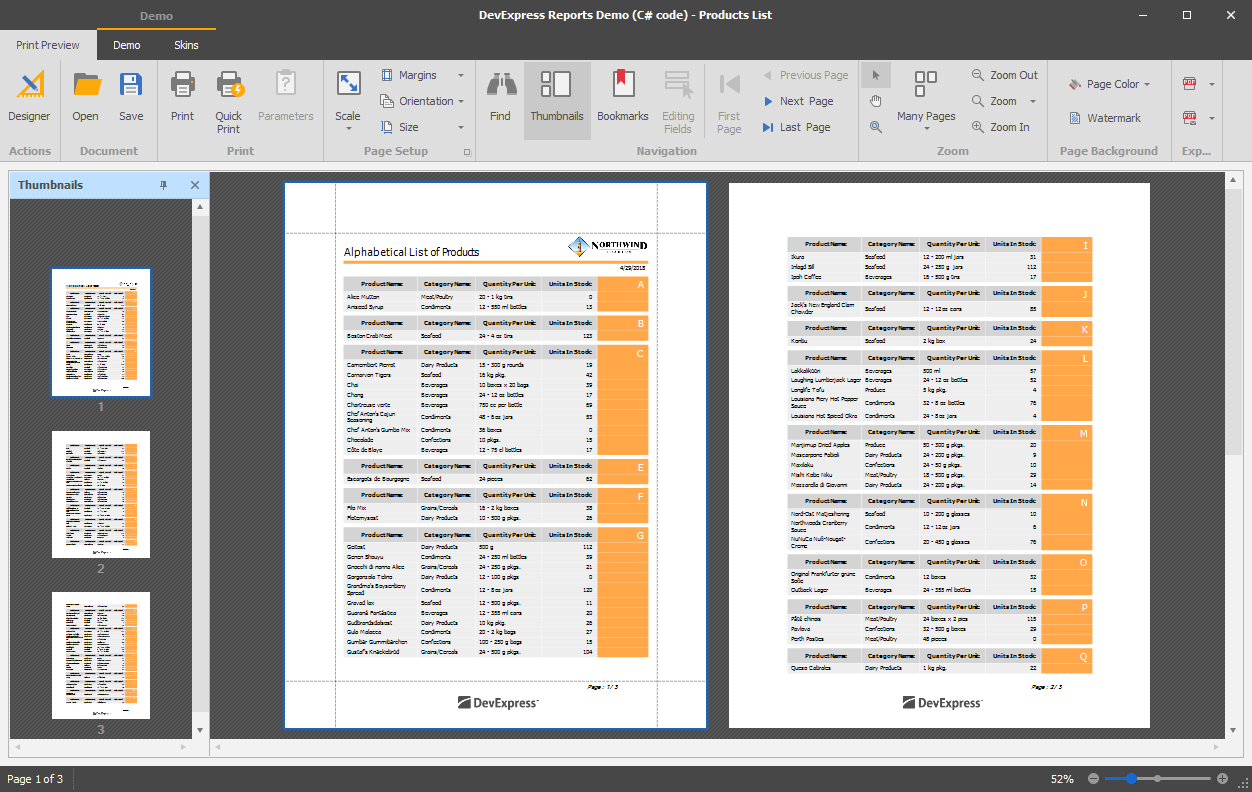Screen dimensions: 1252x792
Task: Switch to the Skins tab
Action: click(186, 45)
